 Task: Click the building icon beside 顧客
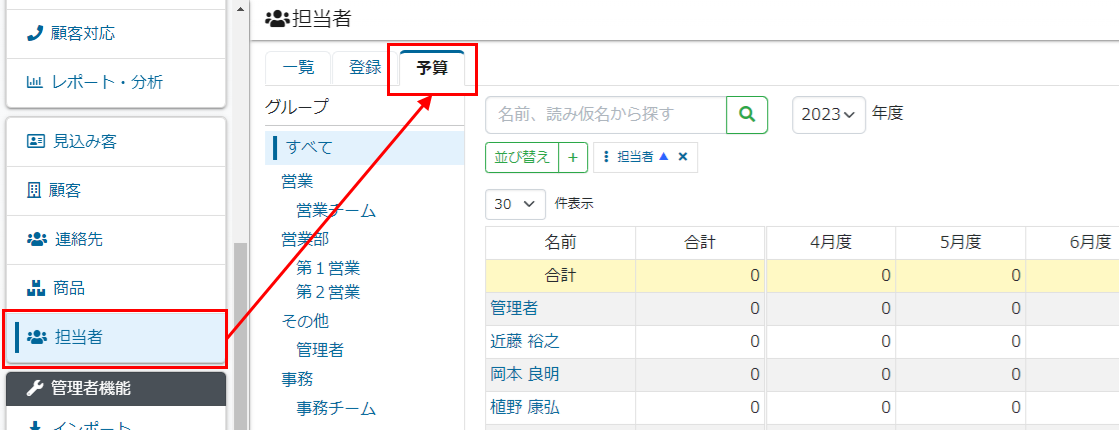coord(34,191)
